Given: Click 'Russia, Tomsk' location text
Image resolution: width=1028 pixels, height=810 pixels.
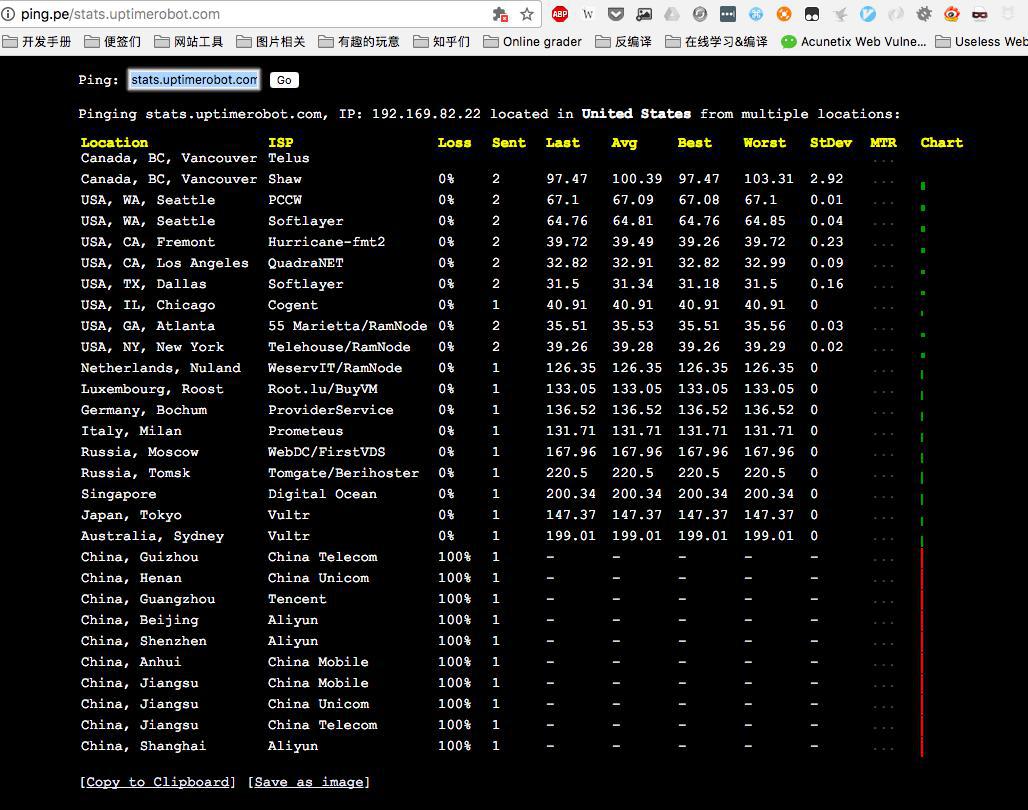Looking at the screenshot, I should [x=135, y=473].
